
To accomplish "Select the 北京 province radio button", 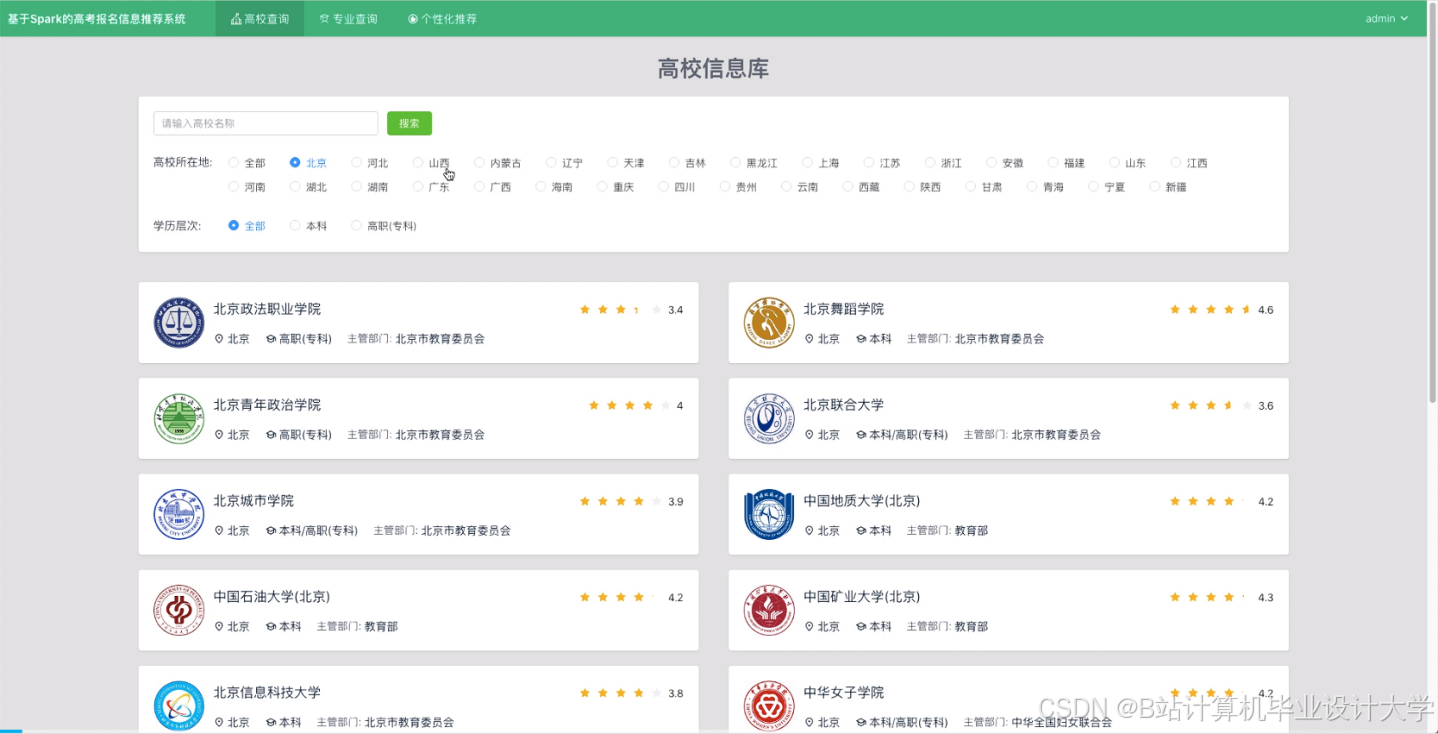I will (295, 162).
